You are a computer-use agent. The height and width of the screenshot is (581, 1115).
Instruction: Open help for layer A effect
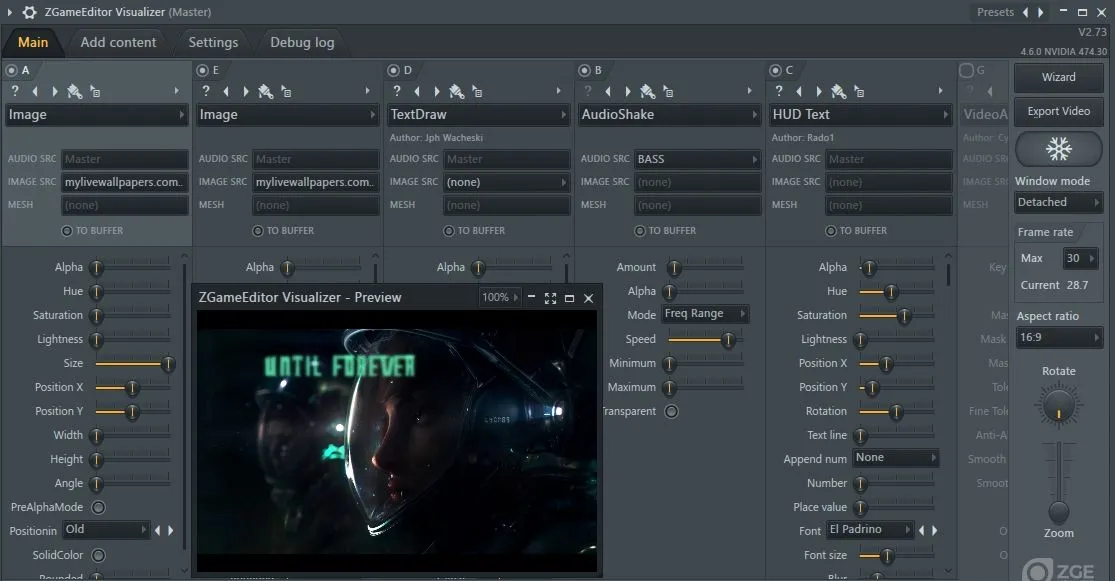tap(15, 91)
